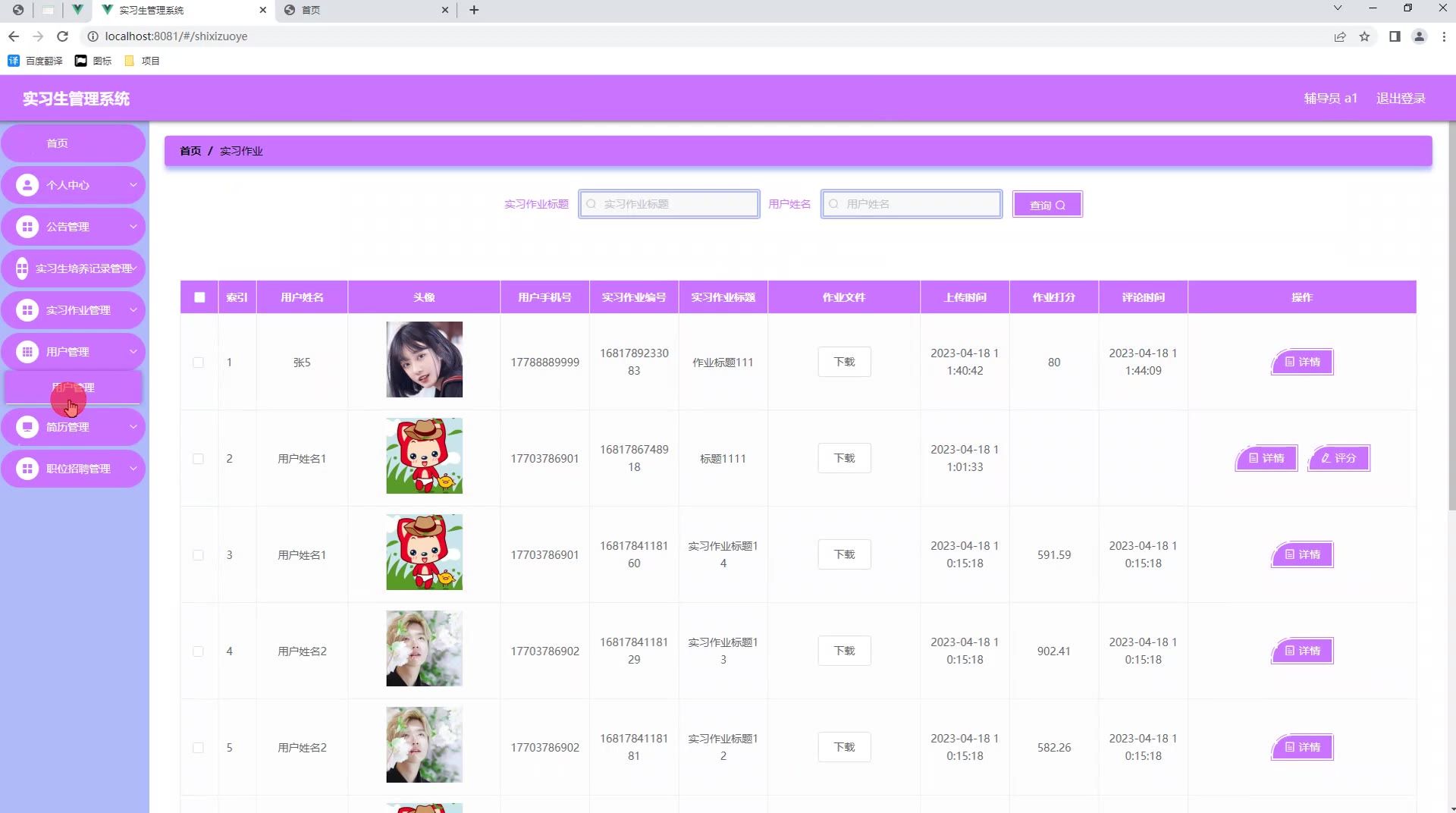Click the 职位招聘管理 sidebar icon
The image size is (1456, 813).
tap(27, 469)
